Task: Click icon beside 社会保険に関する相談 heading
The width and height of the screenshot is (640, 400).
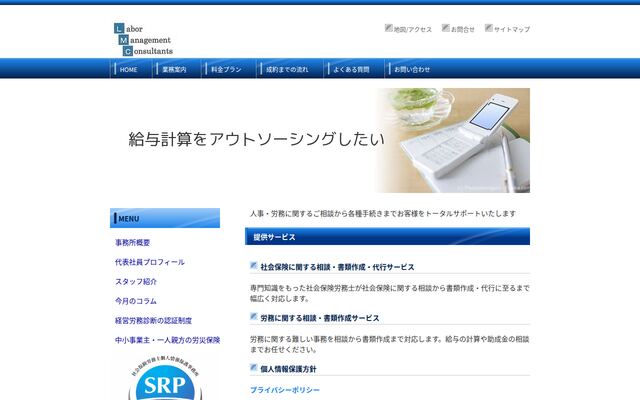Action: coord(253,266)
